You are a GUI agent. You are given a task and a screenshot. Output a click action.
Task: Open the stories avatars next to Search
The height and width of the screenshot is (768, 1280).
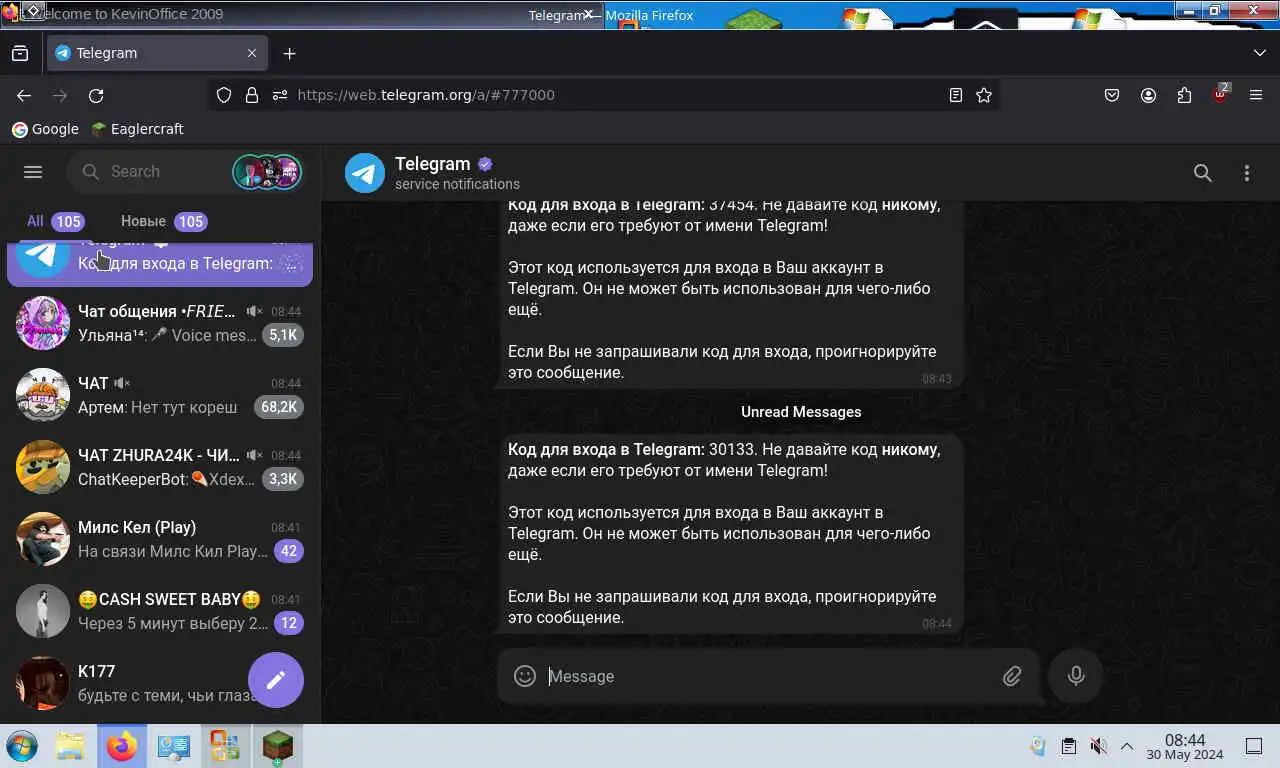[x=267, y=172]
